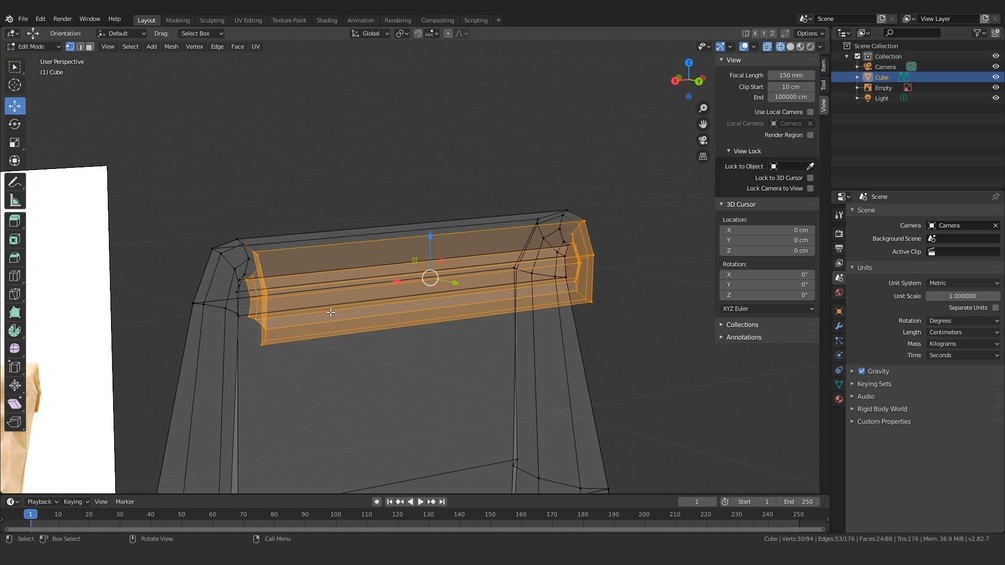Select the Loop Cut tool

click(x=15, y=276)
